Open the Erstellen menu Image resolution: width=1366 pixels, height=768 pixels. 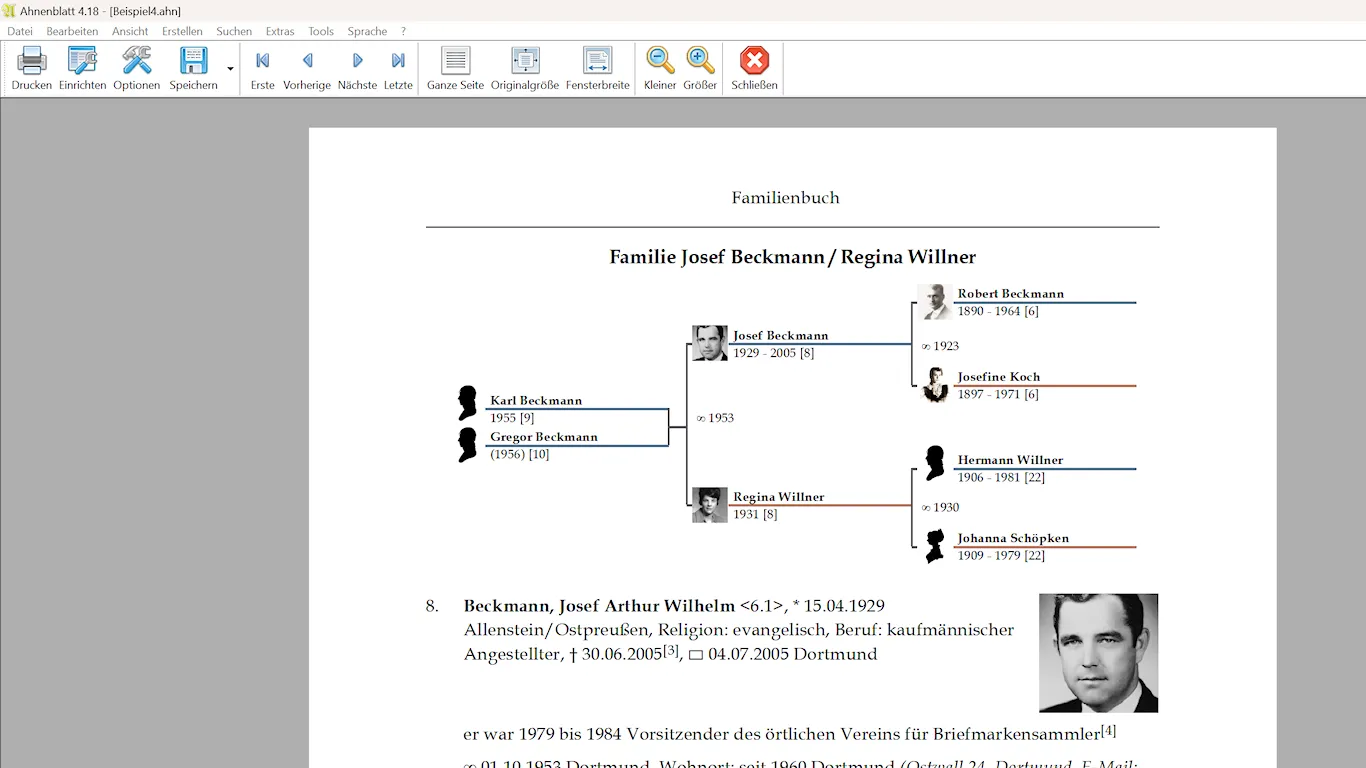[x=182, y=31]
